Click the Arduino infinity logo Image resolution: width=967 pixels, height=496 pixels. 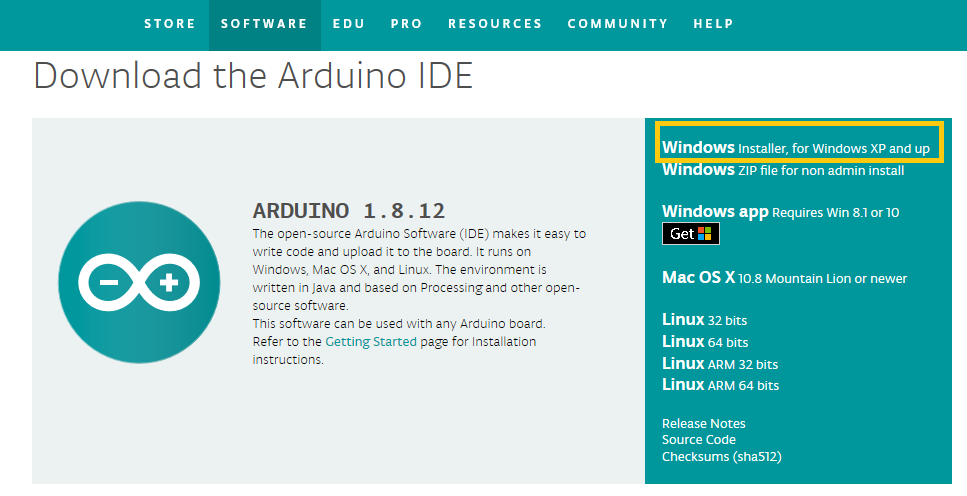[139, 282]
